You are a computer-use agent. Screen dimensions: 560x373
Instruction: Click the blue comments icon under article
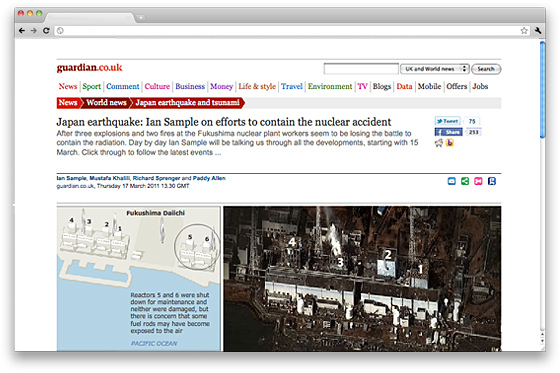[x=451, y=181]
